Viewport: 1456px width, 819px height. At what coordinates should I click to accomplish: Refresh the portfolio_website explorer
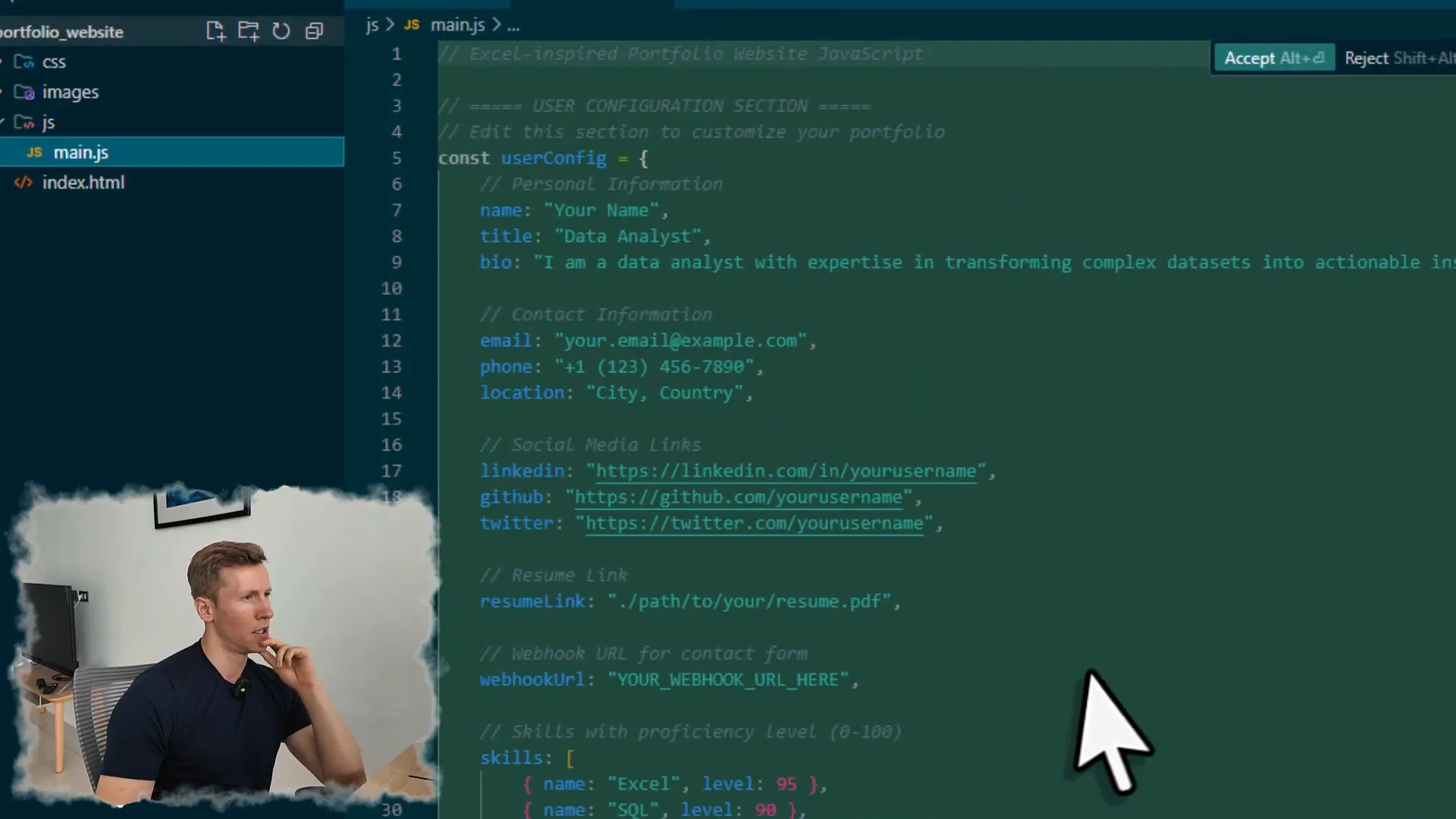(281, 31)
